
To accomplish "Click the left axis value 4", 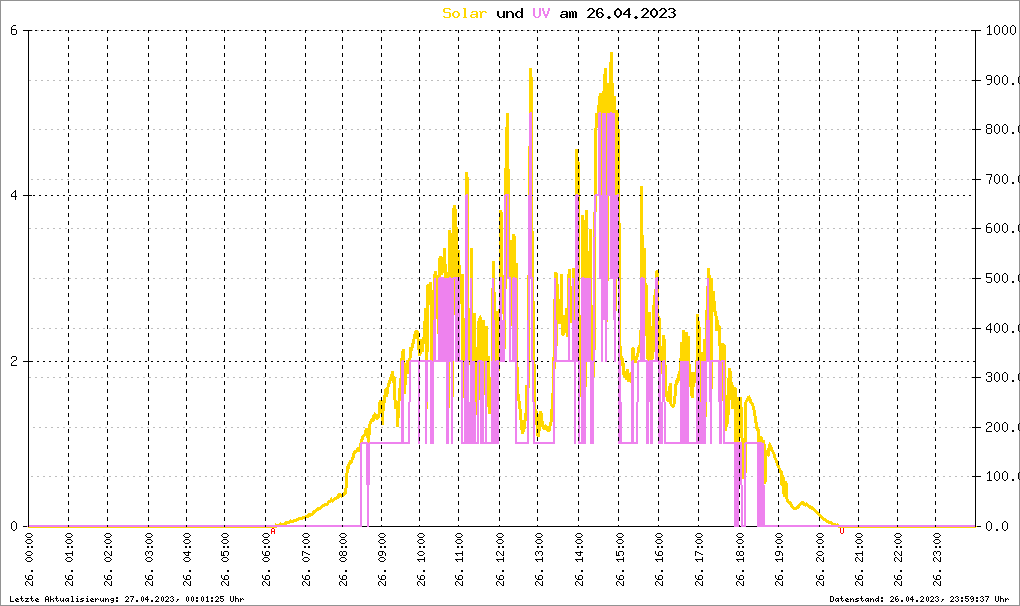I will (x=14, y=196).
